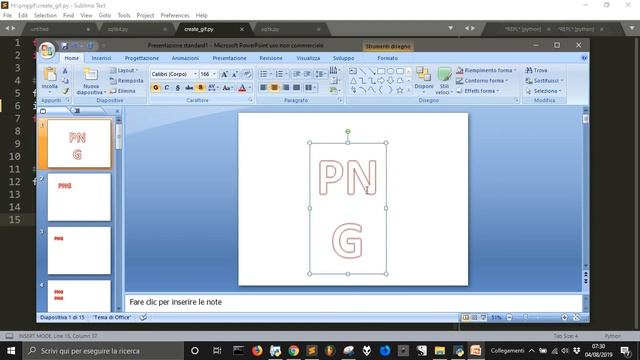This screenshot has height=360, width=640.
Task: Align text left in Paragrafo group
Action: pos(264,87)
